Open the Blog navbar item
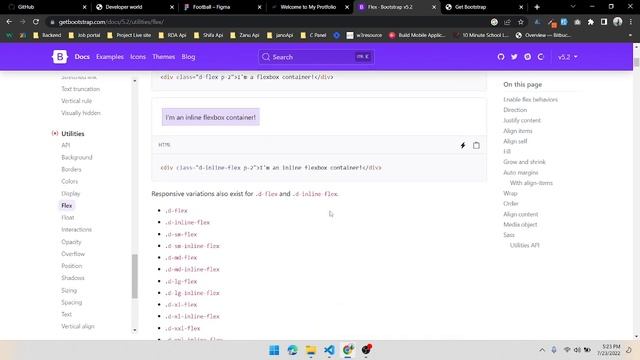The image size is (640, 360). pos(188,57)
